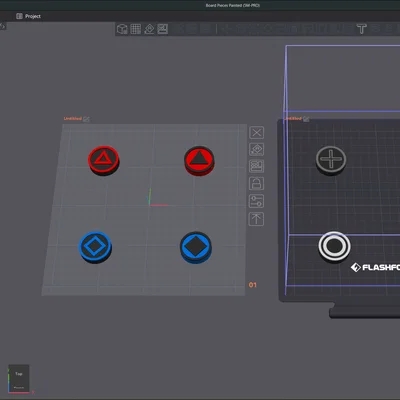Edit plate 01 Untitled name
This screenshot has width=400, height=400.
(86, 119)
